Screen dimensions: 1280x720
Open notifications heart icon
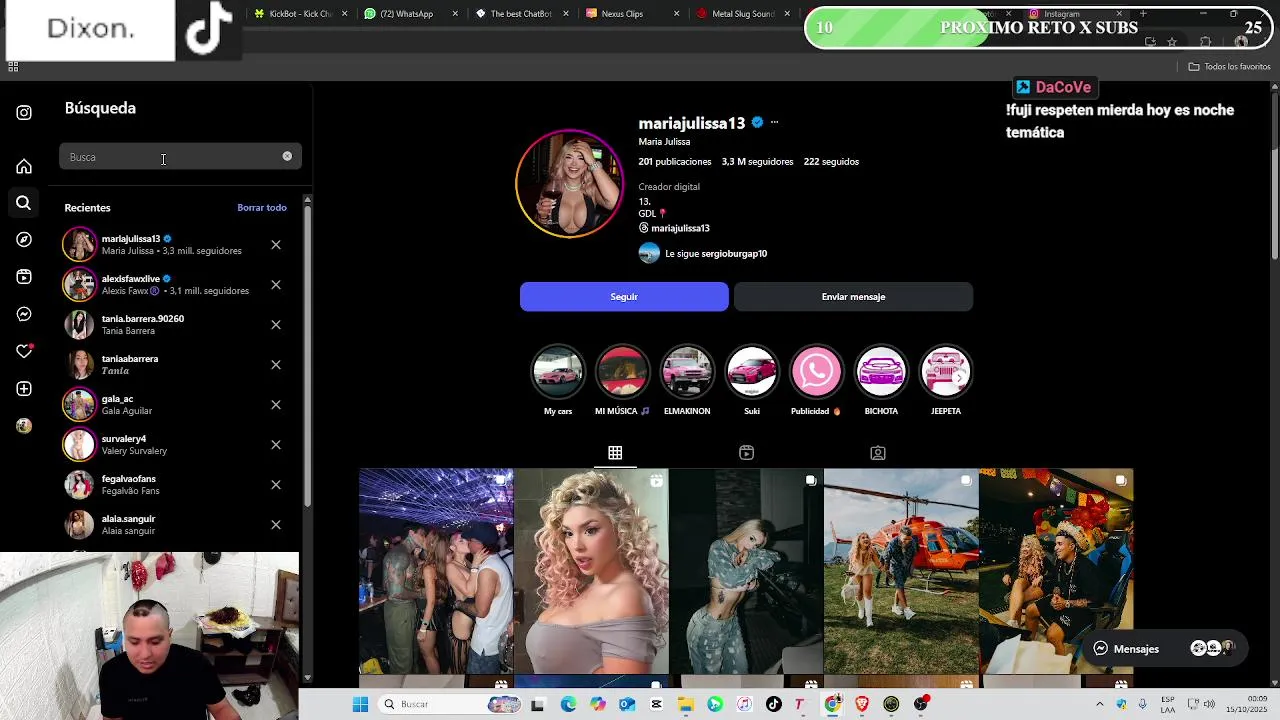pyautogui.click(x=24, y=351)
